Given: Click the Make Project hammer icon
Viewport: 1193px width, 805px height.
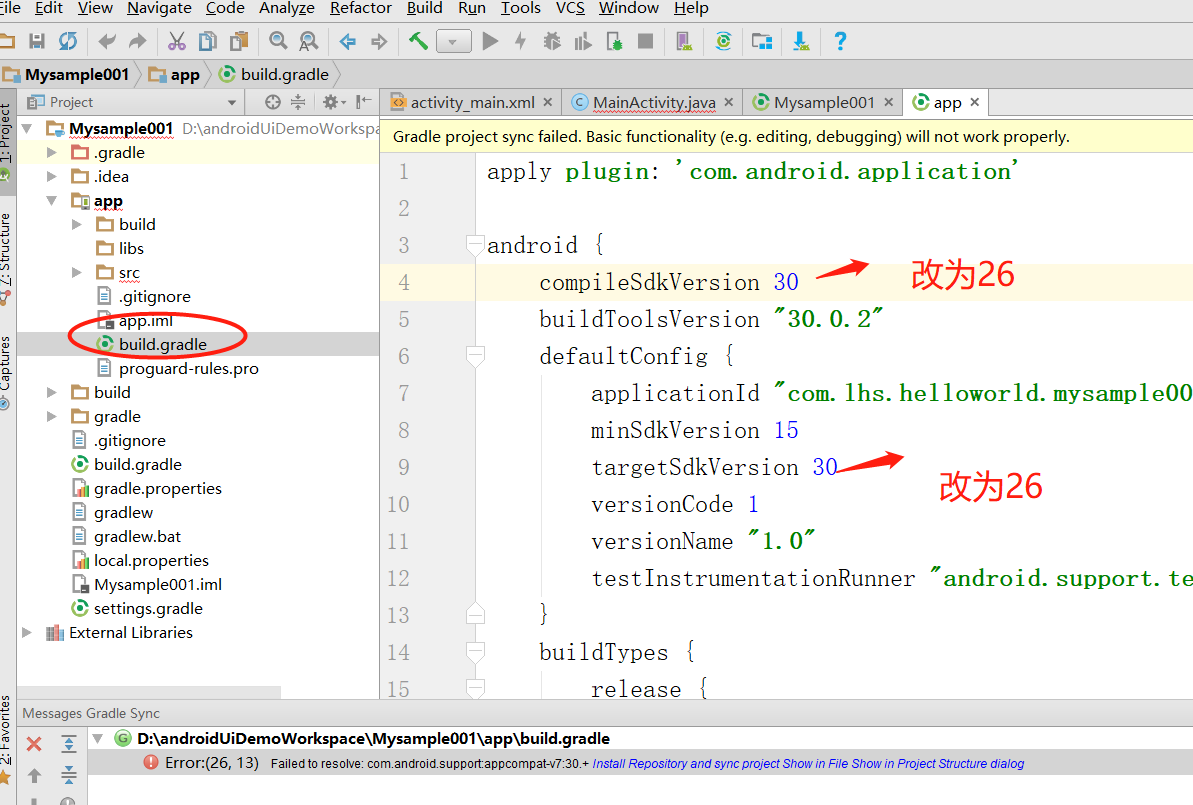Looking at the screenshot, I should (x=418, y=41).
